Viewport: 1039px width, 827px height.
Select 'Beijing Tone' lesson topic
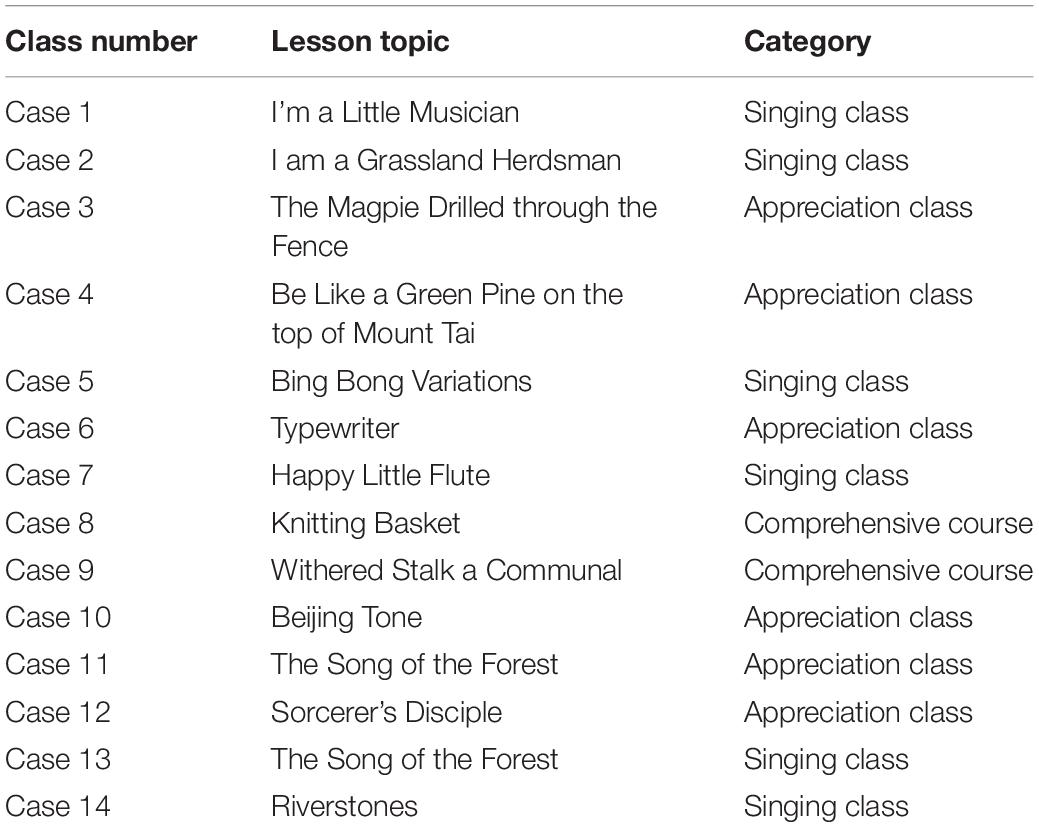coord(347,618)
